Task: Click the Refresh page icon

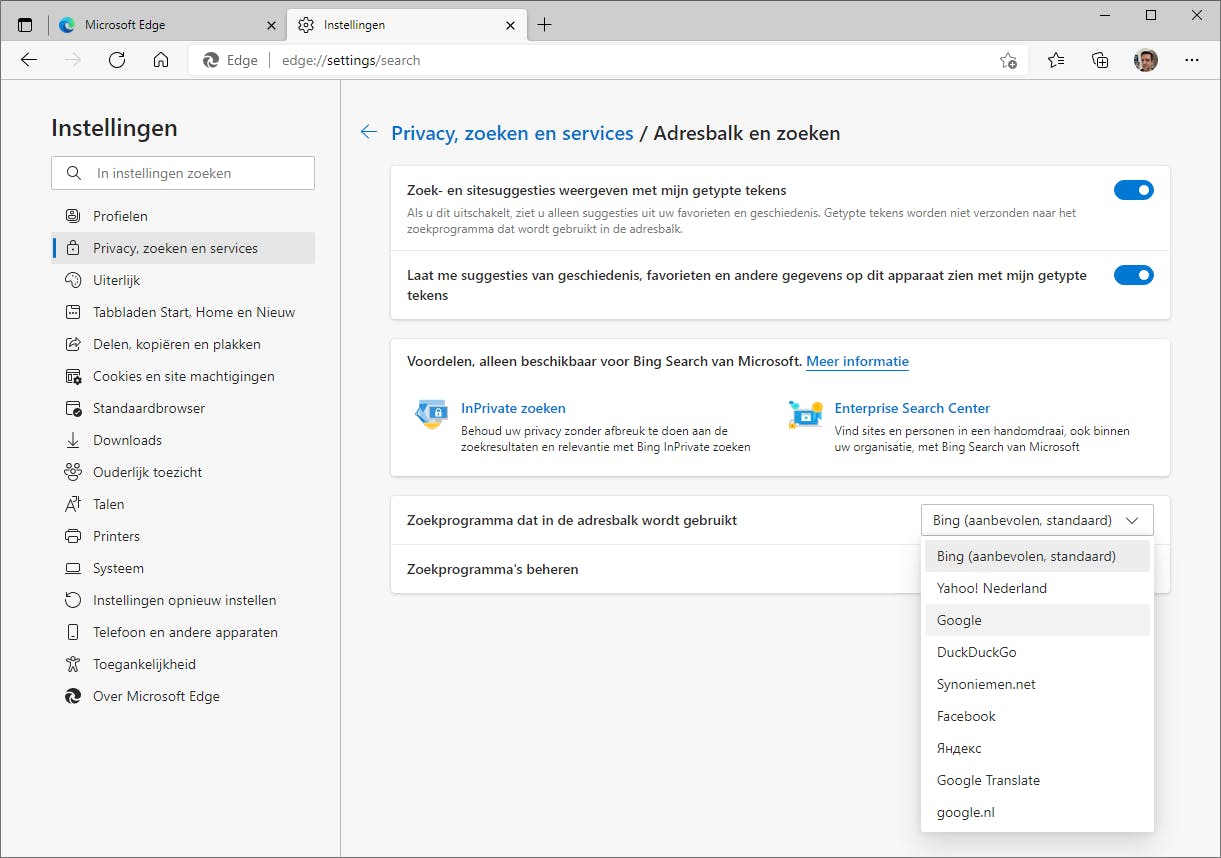Action: tap(117, 60)
